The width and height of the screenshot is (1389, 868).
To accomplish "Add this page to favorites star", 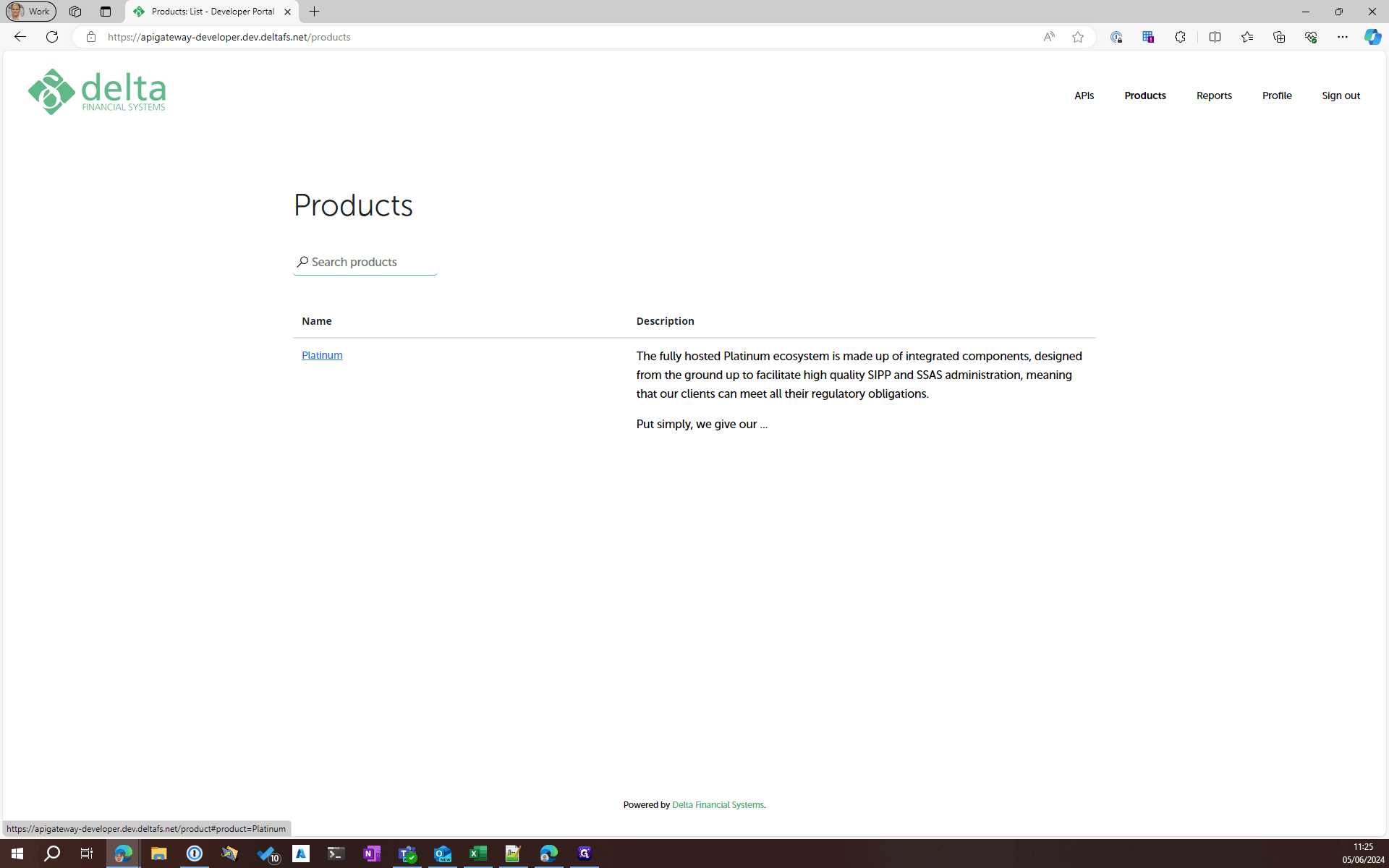I will [1078, 37].
